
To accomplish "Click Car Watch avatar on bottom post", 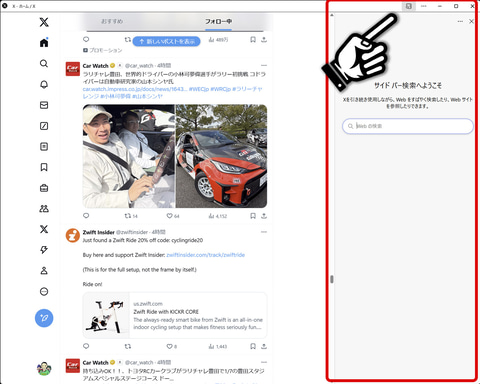I will pos(73,366).
